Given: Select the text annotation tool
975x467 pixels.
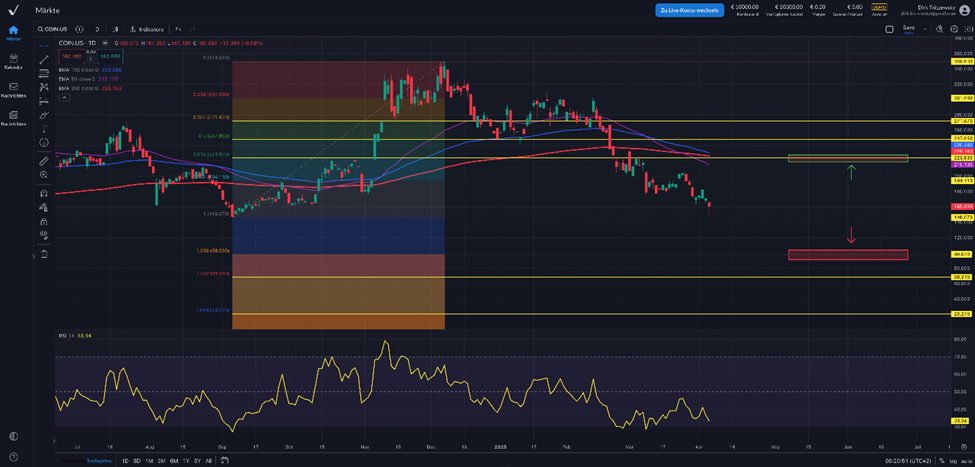Looking at the screenshot, I should pos(44,130).
